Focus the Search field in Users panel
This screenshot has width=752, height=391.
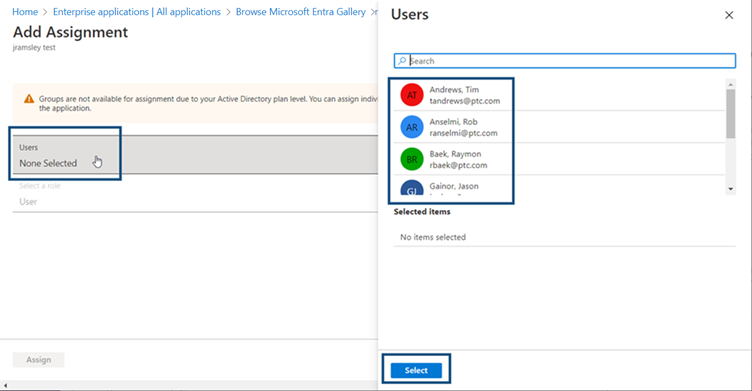coord(564,60)
